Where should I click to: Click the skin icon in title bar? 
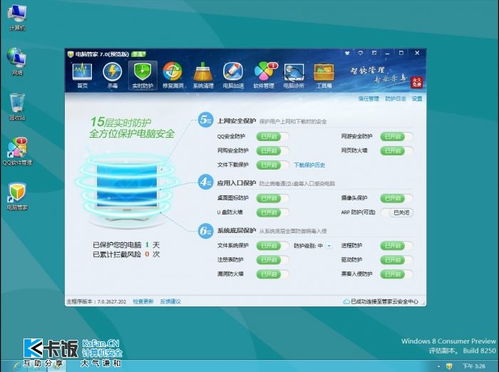point(374,53)
